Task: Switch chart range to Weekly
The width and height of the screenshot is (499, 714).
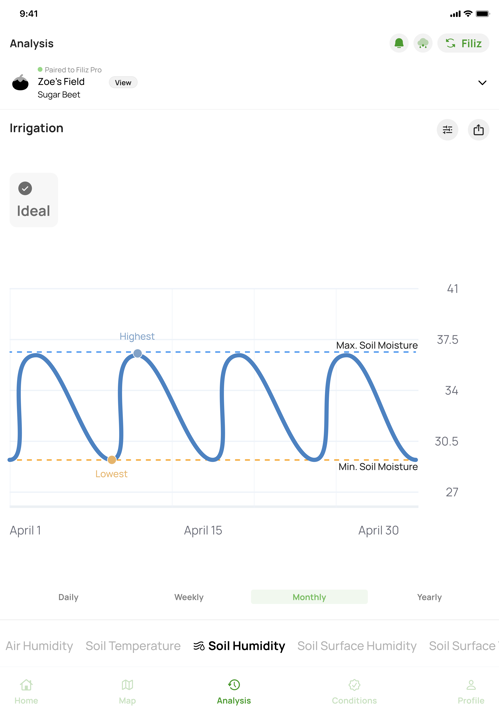Action: click(189, 597)
